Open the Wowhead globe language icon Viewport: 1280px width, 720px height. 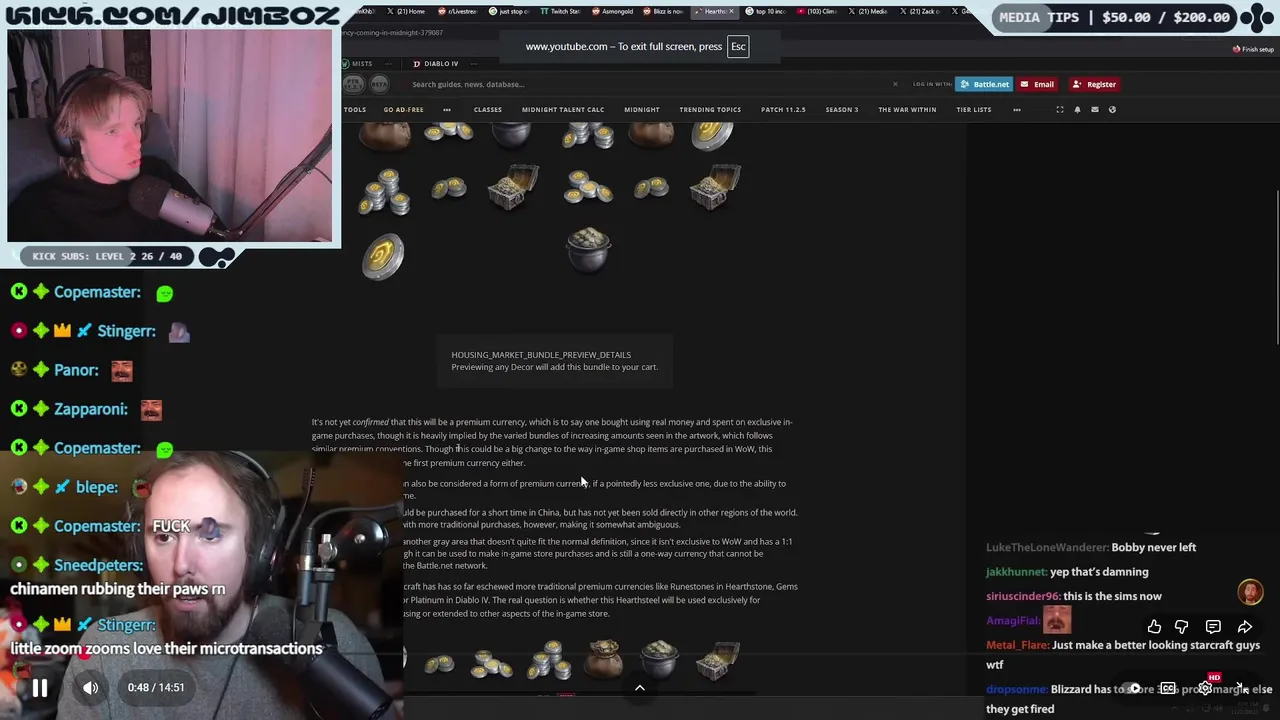pos(1112,110)
